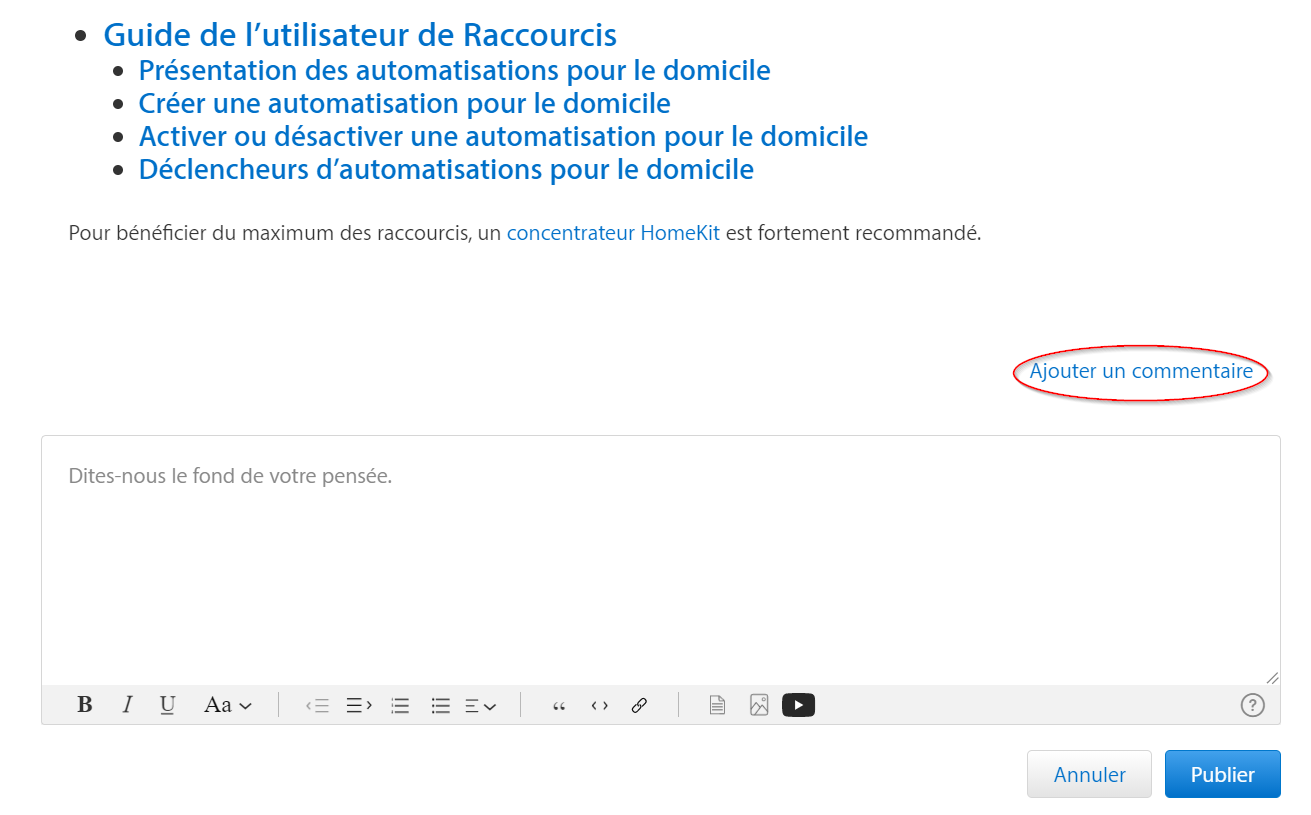Viewport: 1311px width, 815px height.
Task: Insert a blockquote
Action: [559, 706]
